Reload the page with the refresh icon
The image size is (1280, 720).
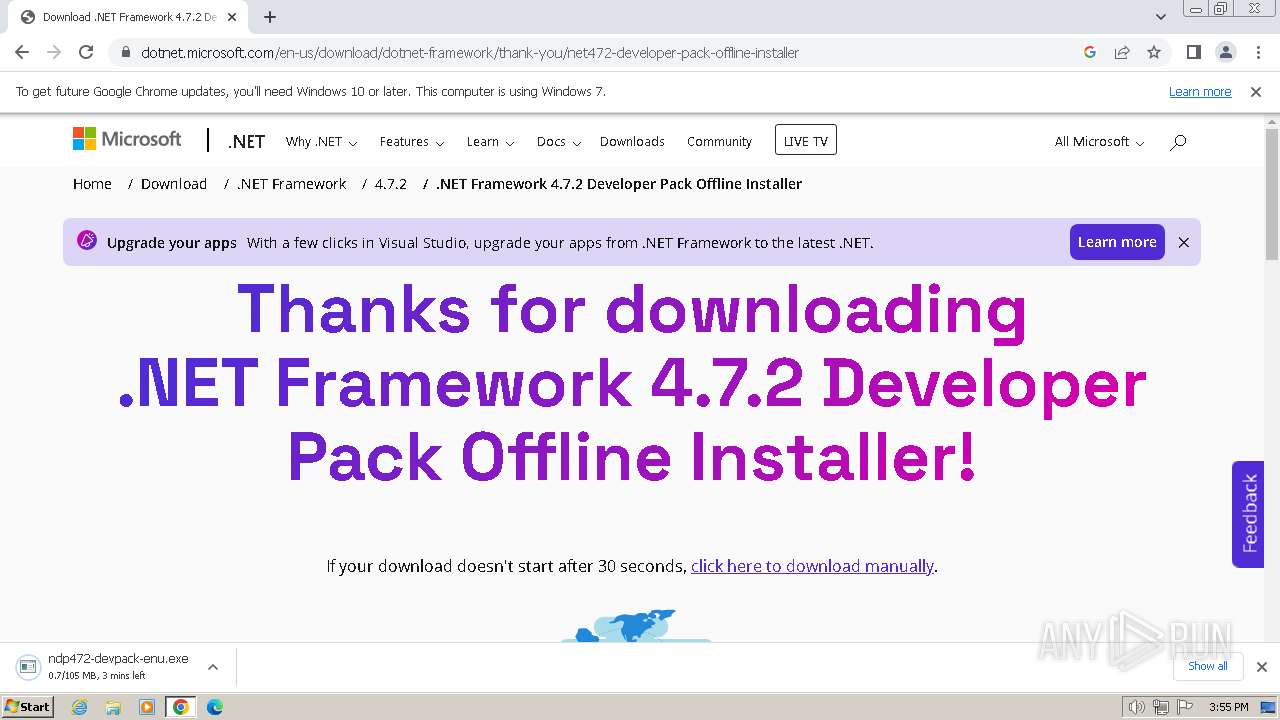click(86, 52)
